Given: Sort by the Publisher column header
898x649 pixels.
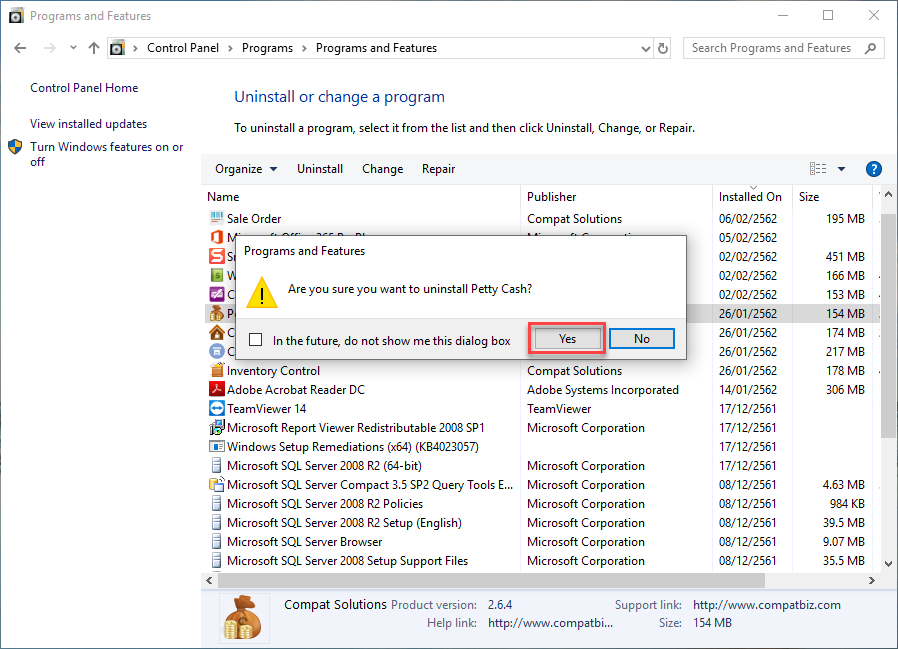Looking at the screenshot, I should pos(616,196).
